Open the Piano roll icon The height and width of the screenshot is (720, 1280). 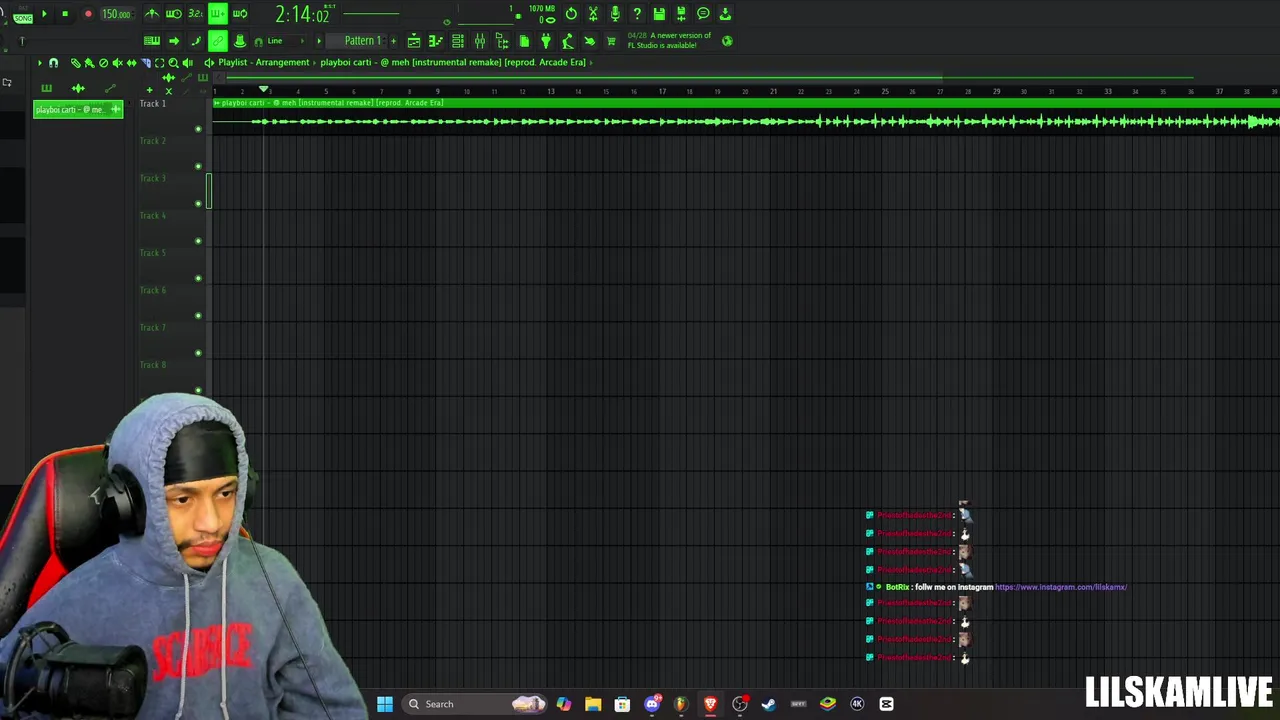436,41
